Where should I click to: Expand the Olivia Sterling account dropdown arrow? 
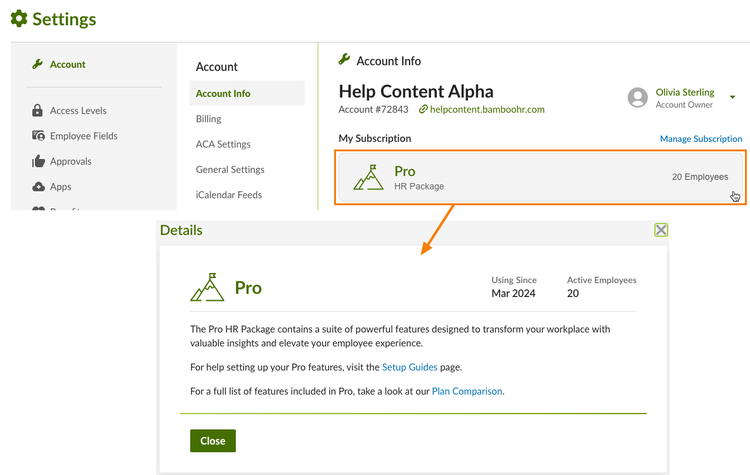(x=732, y=97)
